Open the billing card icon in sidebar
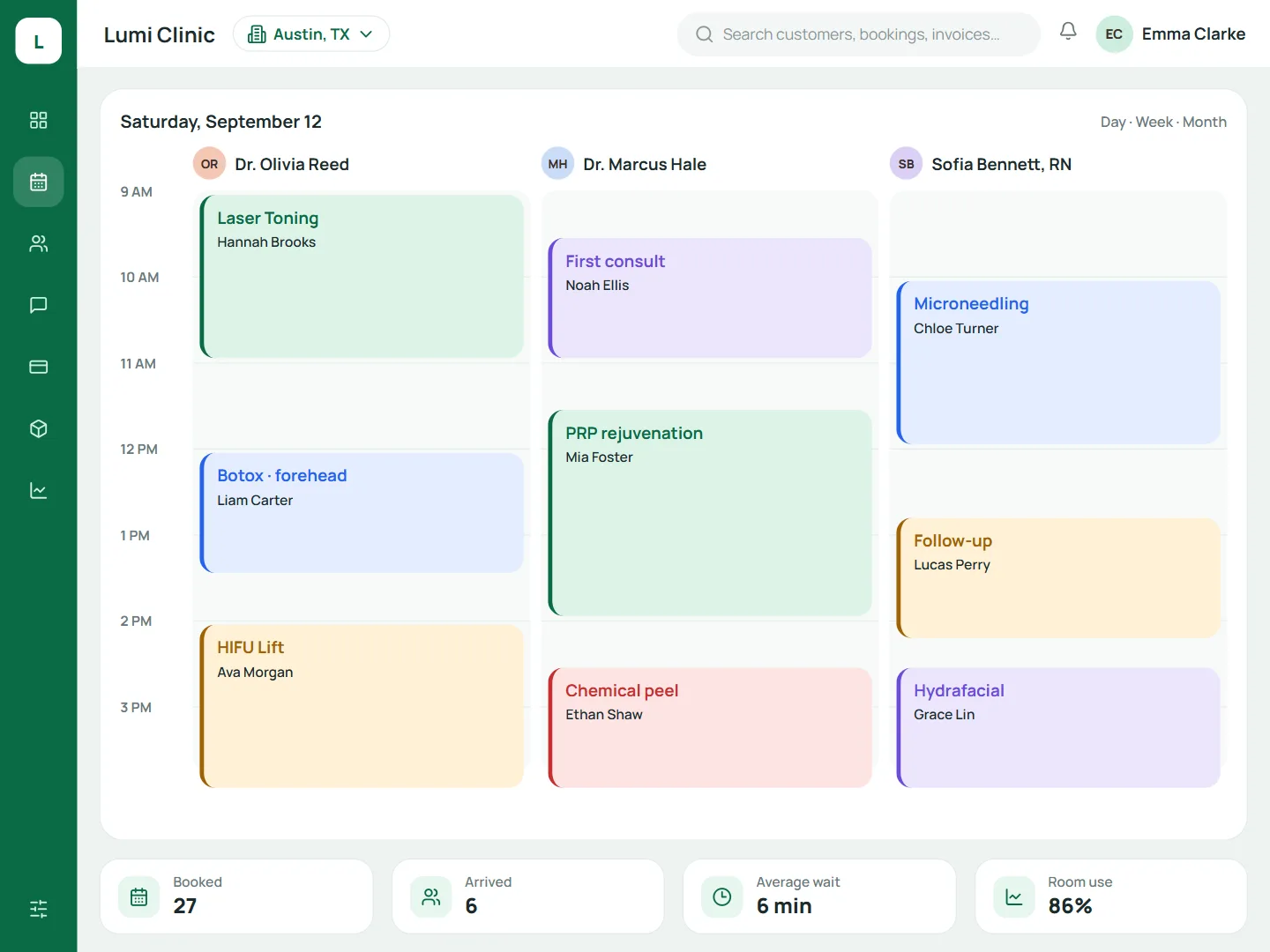The width and height of the screenshot is (1270, 952). click(x=38, y=367)
